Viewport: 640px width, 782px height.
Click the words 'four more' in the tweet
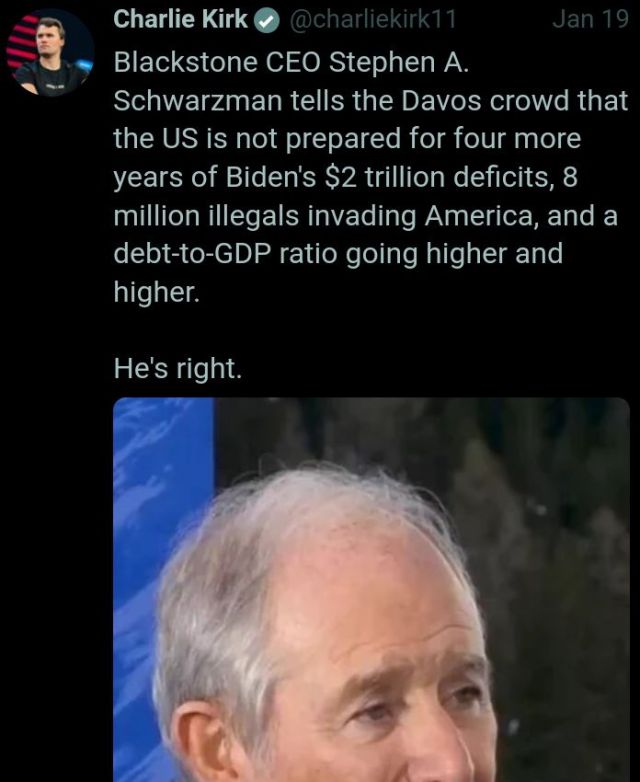(x=517, y=139)
